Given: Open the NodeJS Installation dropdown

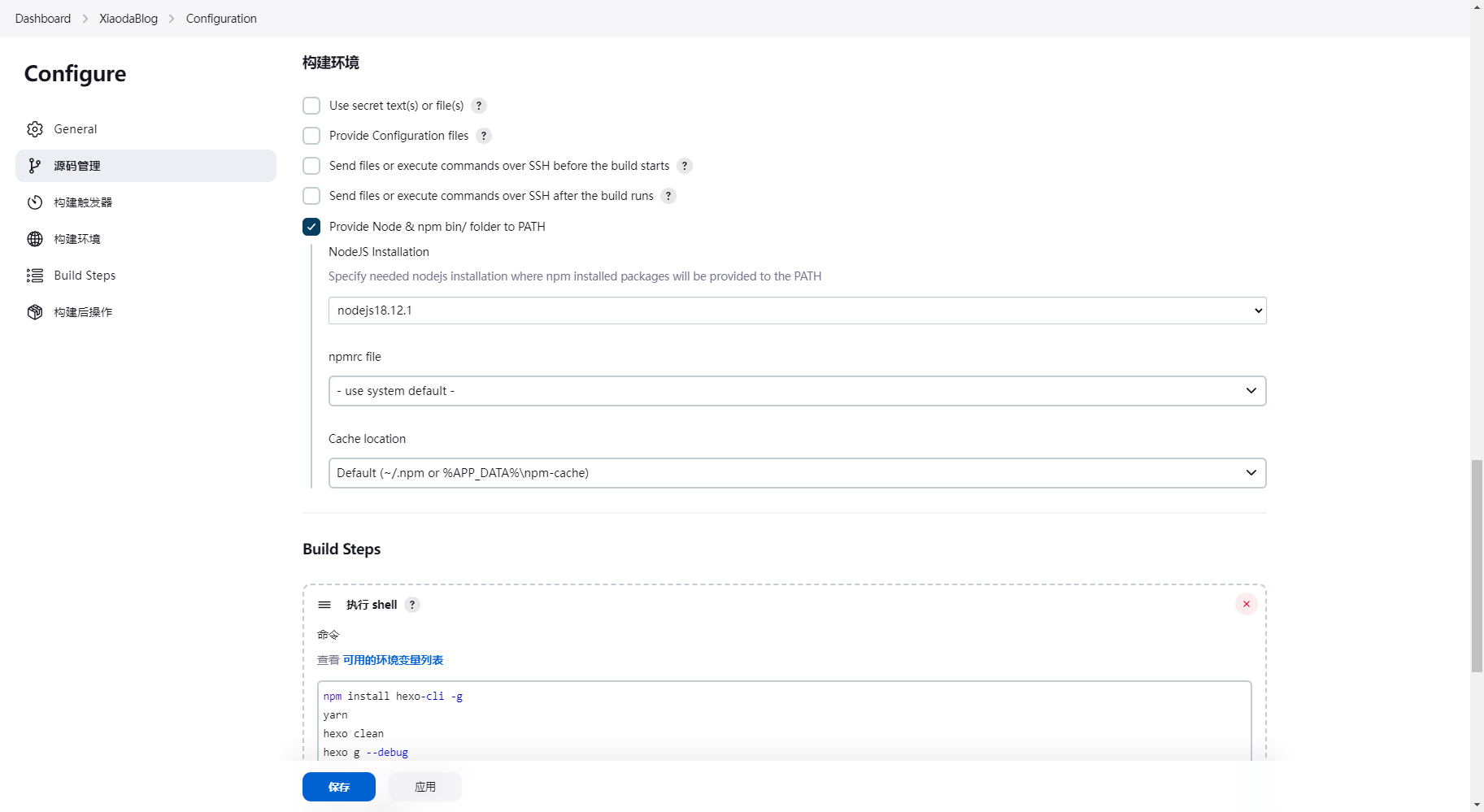Looking at the screenshot, I should [x=797, y=310].
